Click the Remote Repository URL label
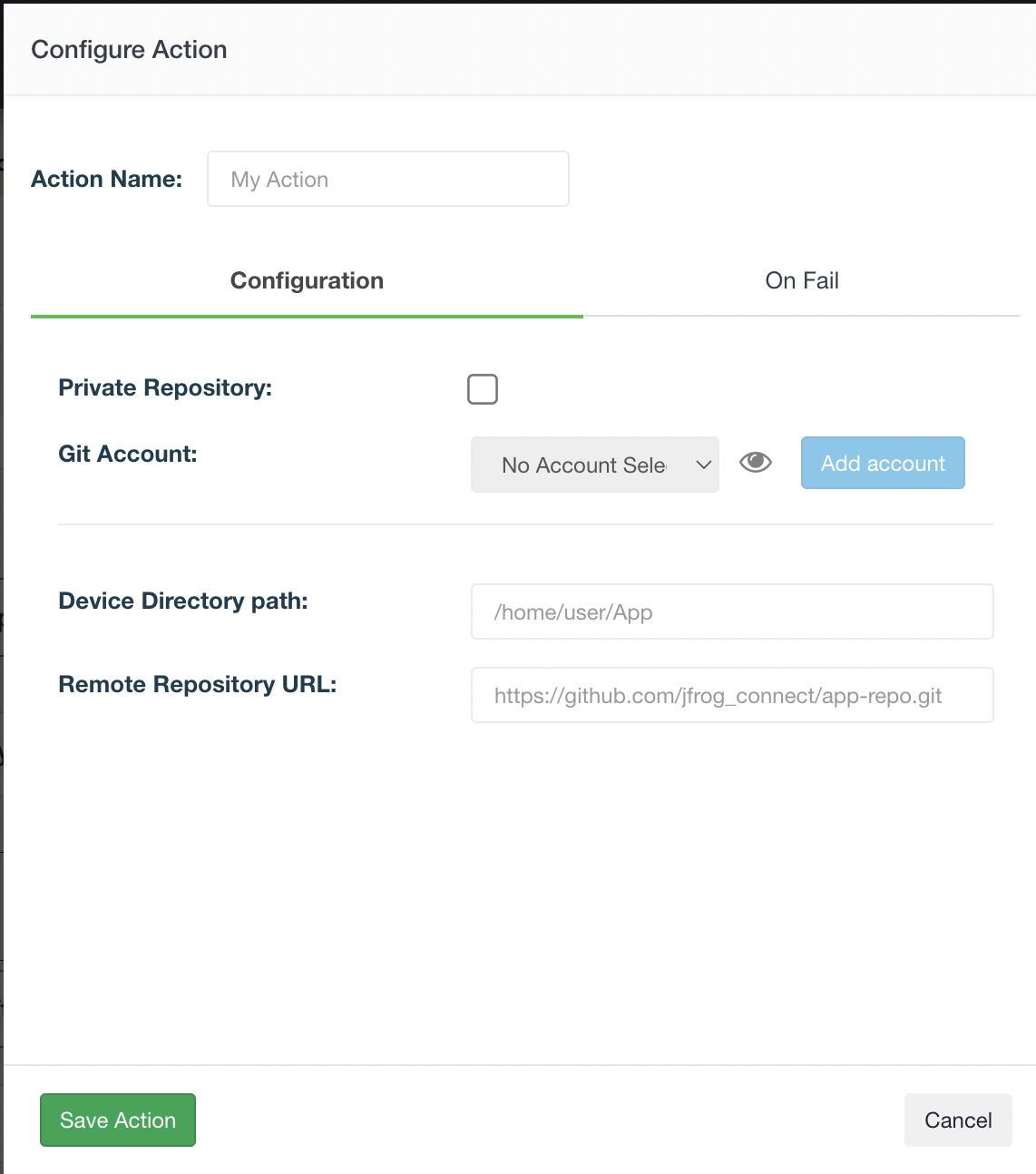Image resolution: width=1036 pixels, height=1174 pixels. (198, 684)
